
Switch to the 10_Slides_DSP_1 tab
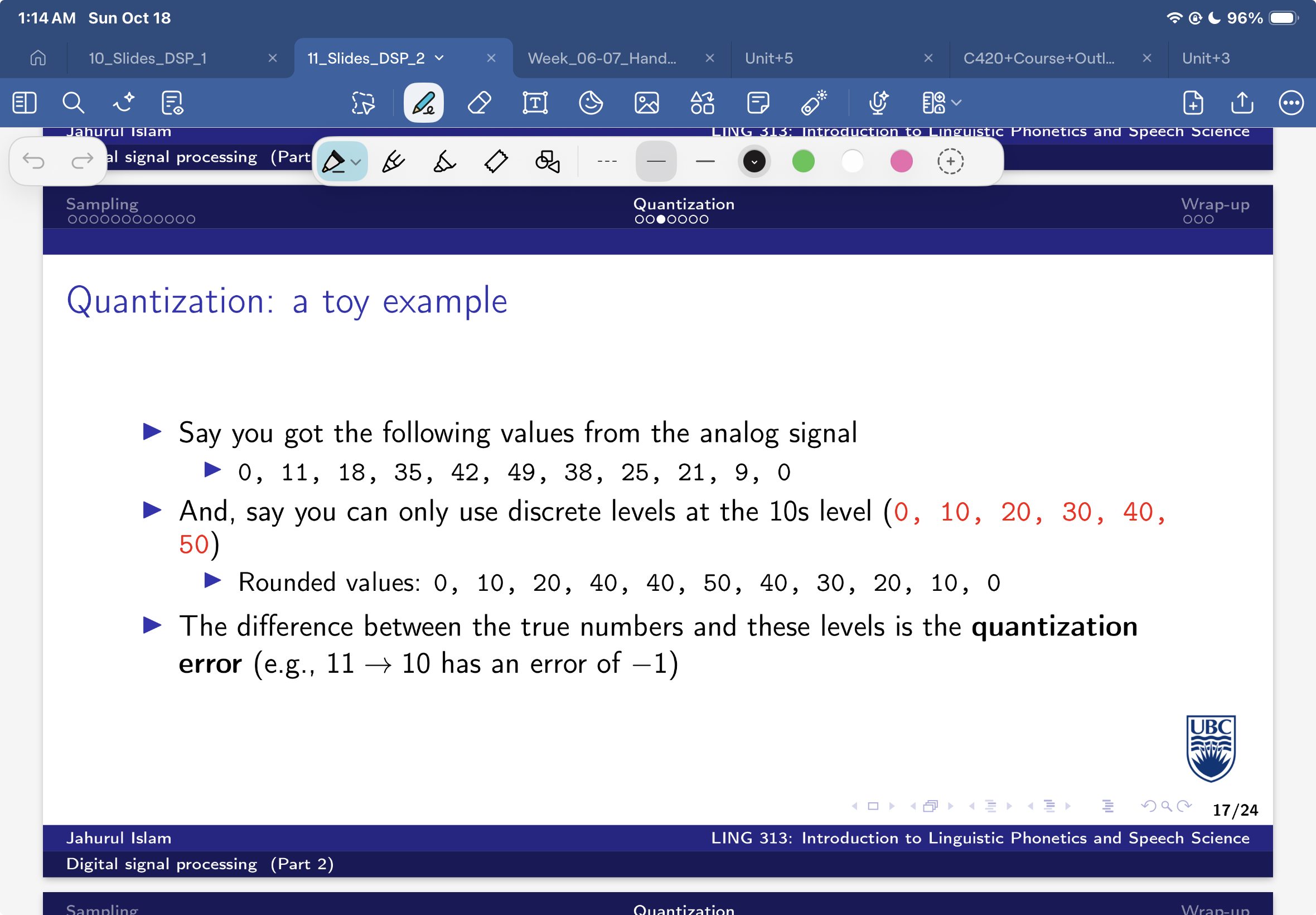click(x=148, y=59)
